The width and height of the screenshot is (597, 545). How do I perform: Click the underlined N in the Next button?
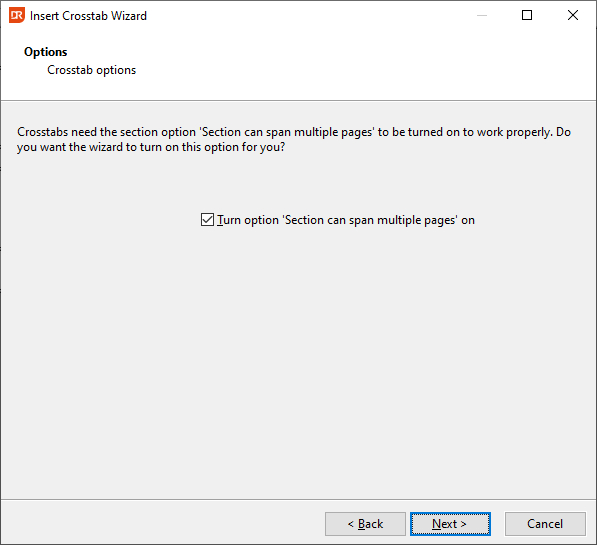coord(436,524)
